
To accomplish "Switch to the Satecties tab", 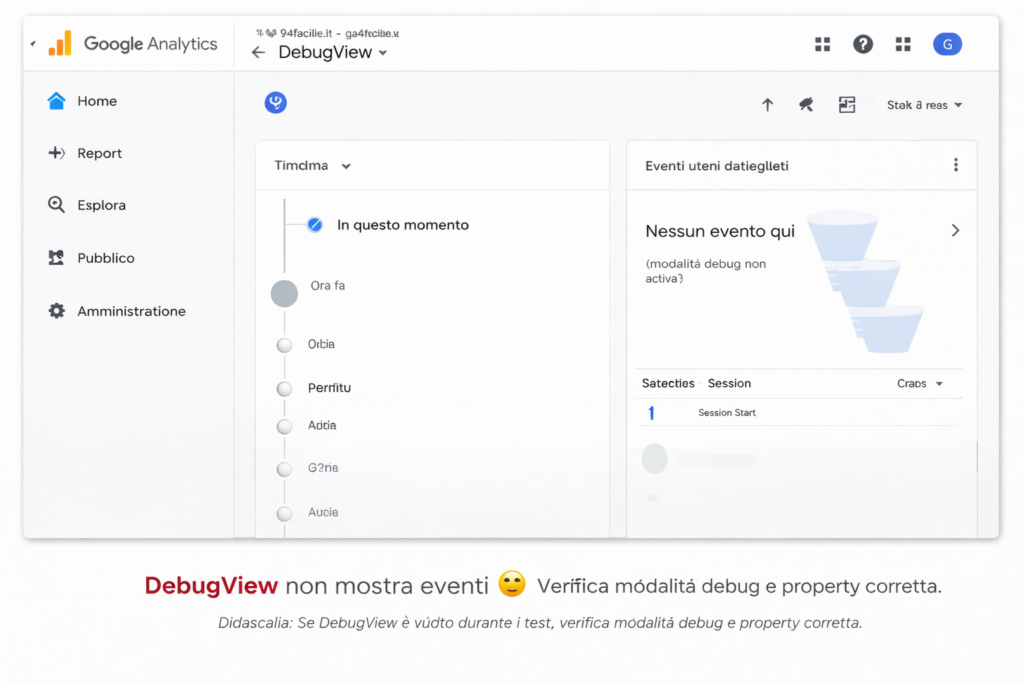I will [x=668, y=383].
